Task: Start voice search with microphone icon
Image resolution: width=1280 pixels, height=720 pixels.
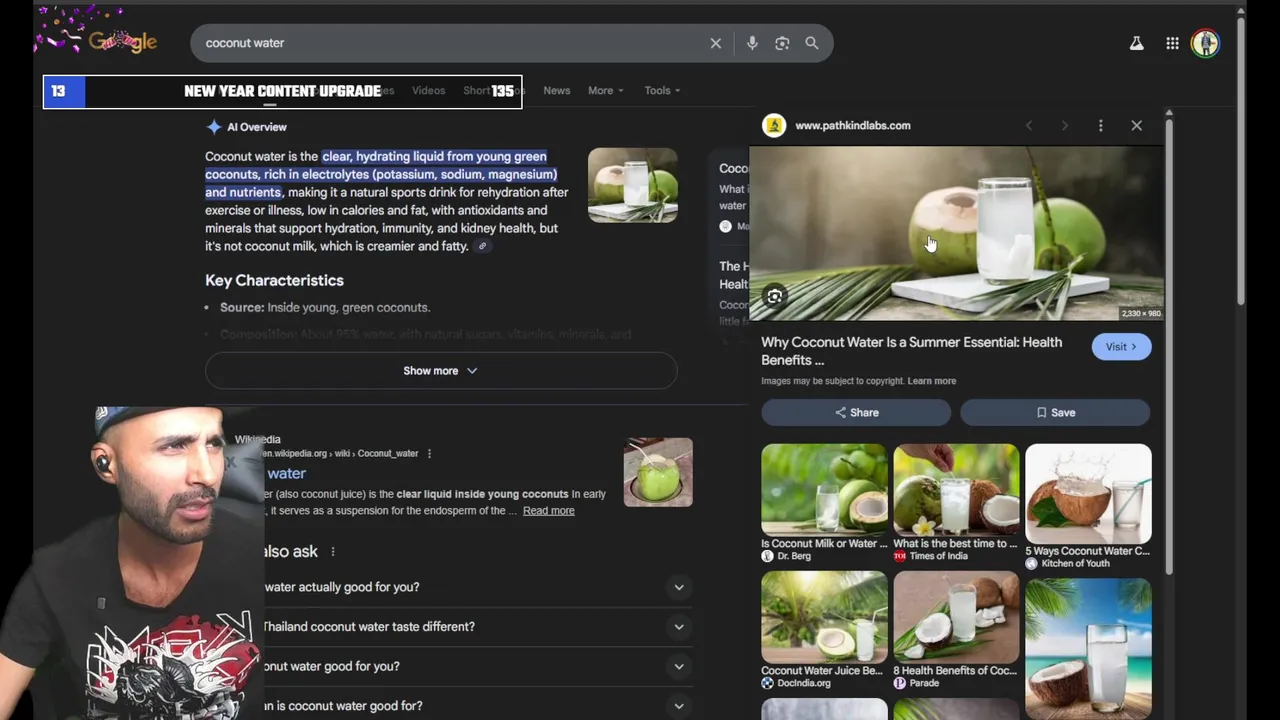Action: click(x=752, y=43)
